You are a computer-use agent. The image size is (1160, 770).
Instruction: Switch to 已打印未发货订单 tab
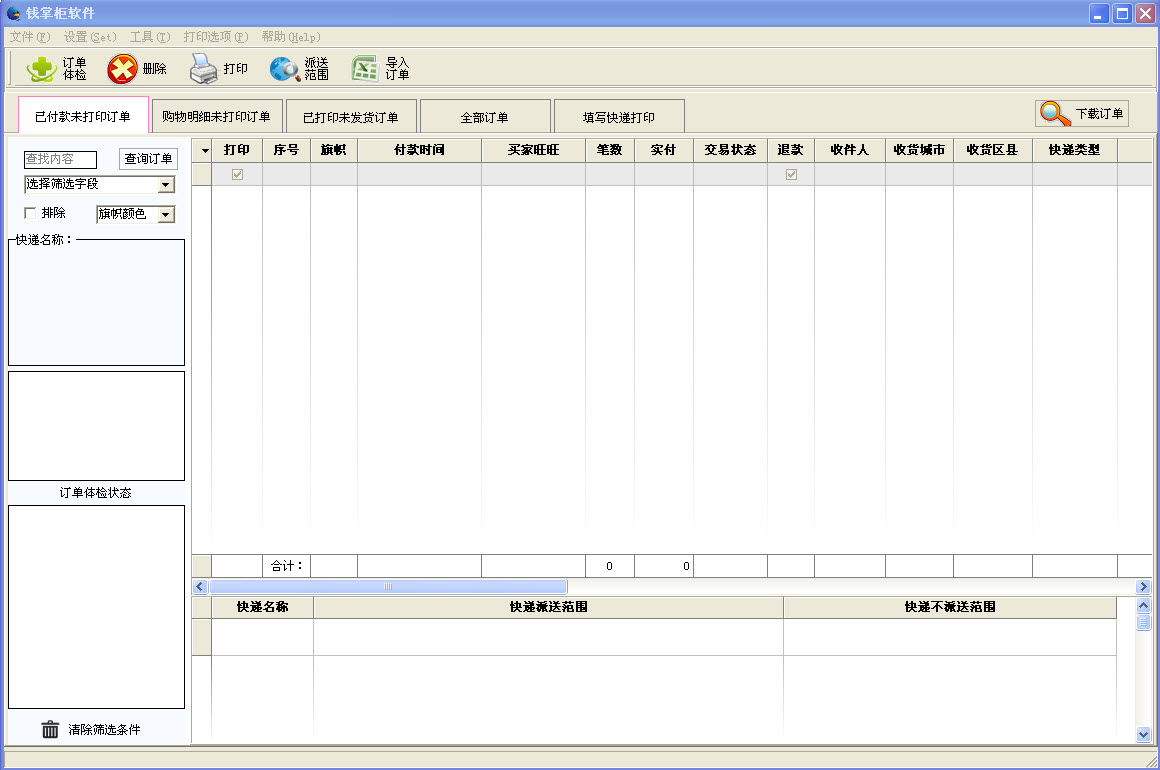(x=351, y=117)
